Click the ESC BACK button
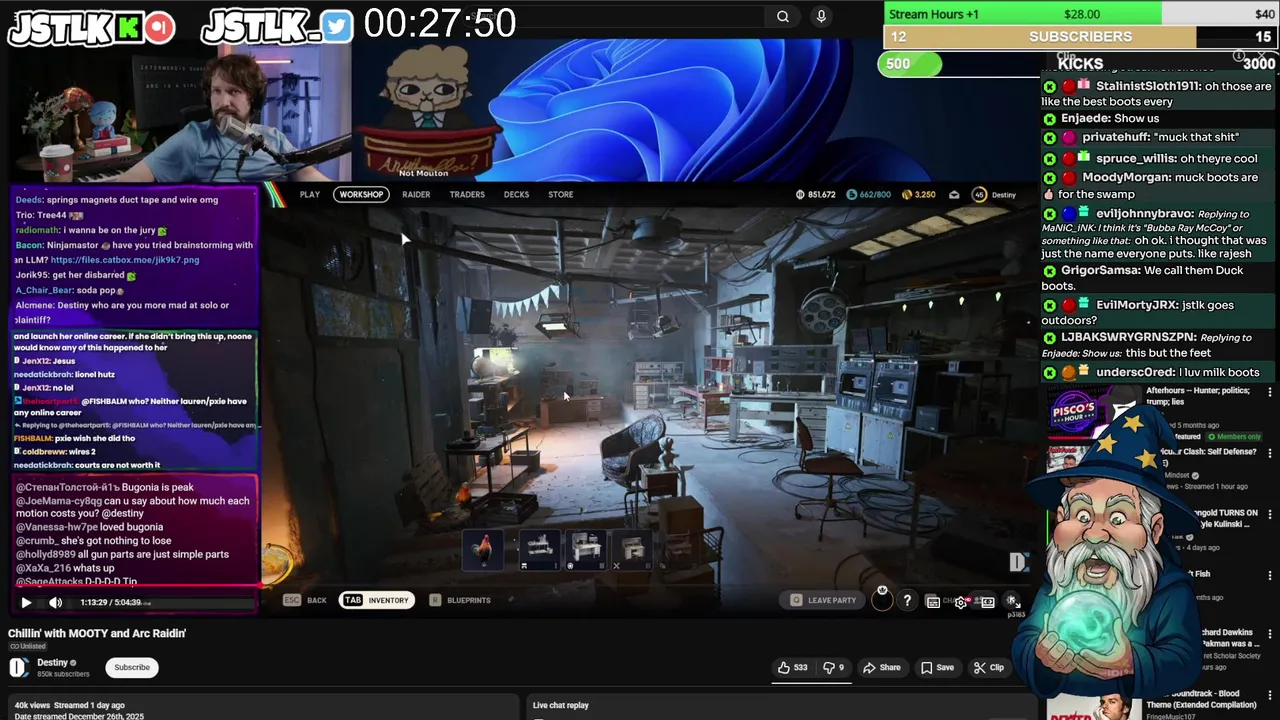The width and height of the screenshot is (1280, 720). point(305,600)
